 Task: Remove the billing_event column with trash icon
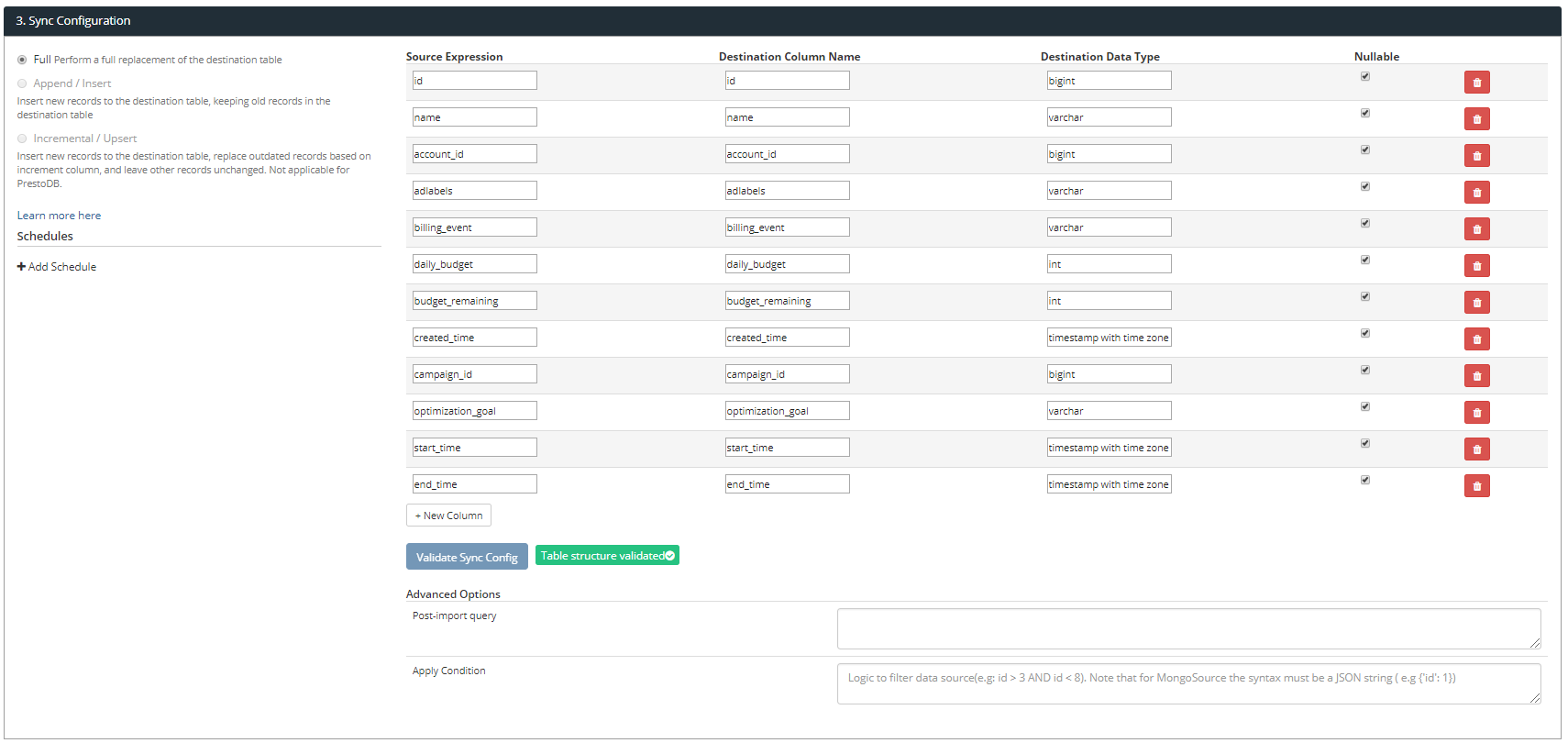1476,229
